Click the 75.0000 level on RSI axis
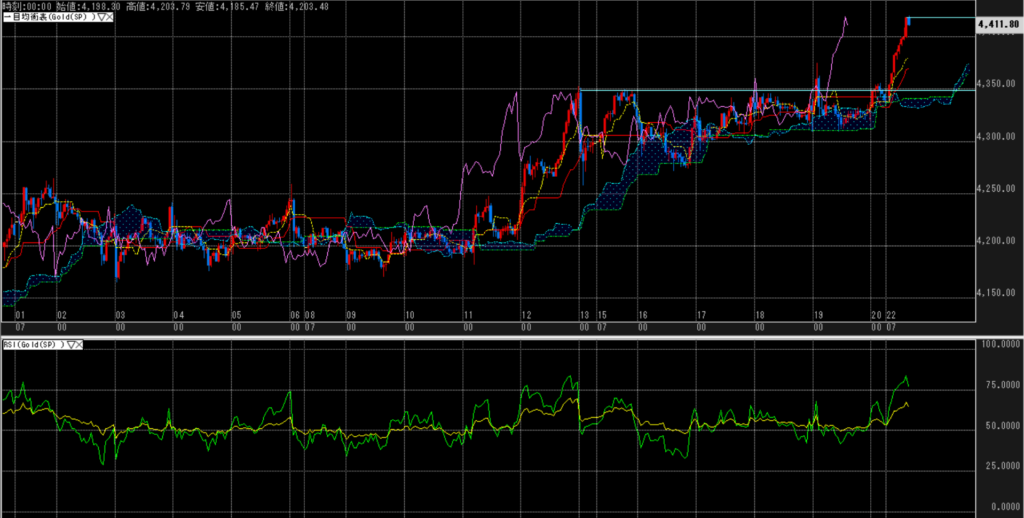Viewport: 1024px width, 518px height. [997, 384]
